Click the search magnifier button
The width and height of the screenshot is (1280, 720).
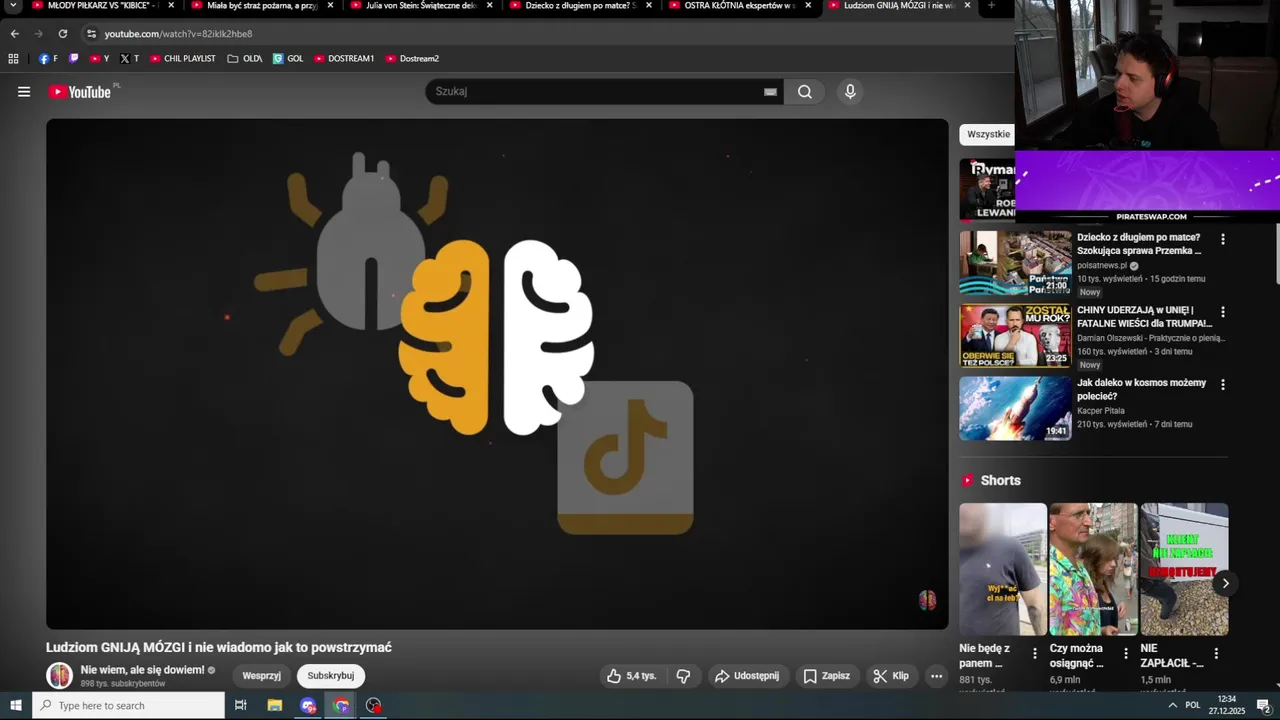(805, 92)
